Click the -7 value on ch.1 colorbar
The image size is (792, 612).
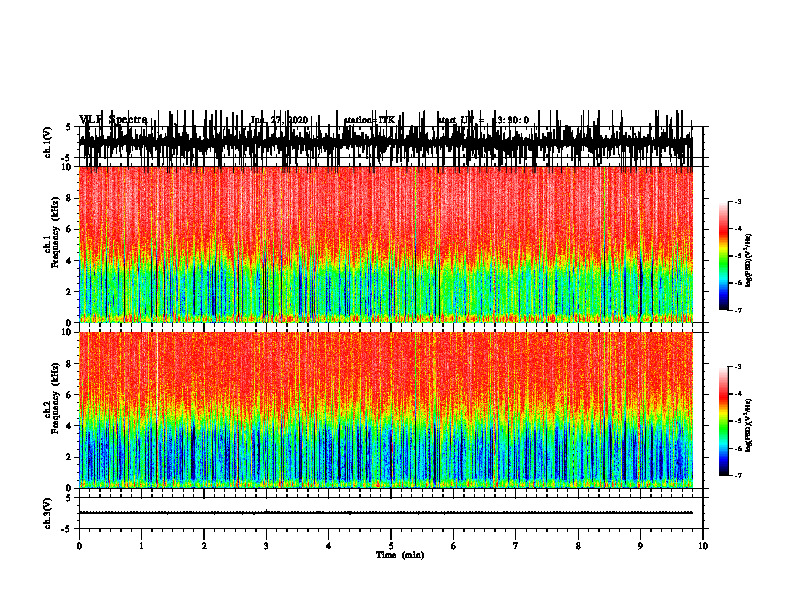[738, 310]
